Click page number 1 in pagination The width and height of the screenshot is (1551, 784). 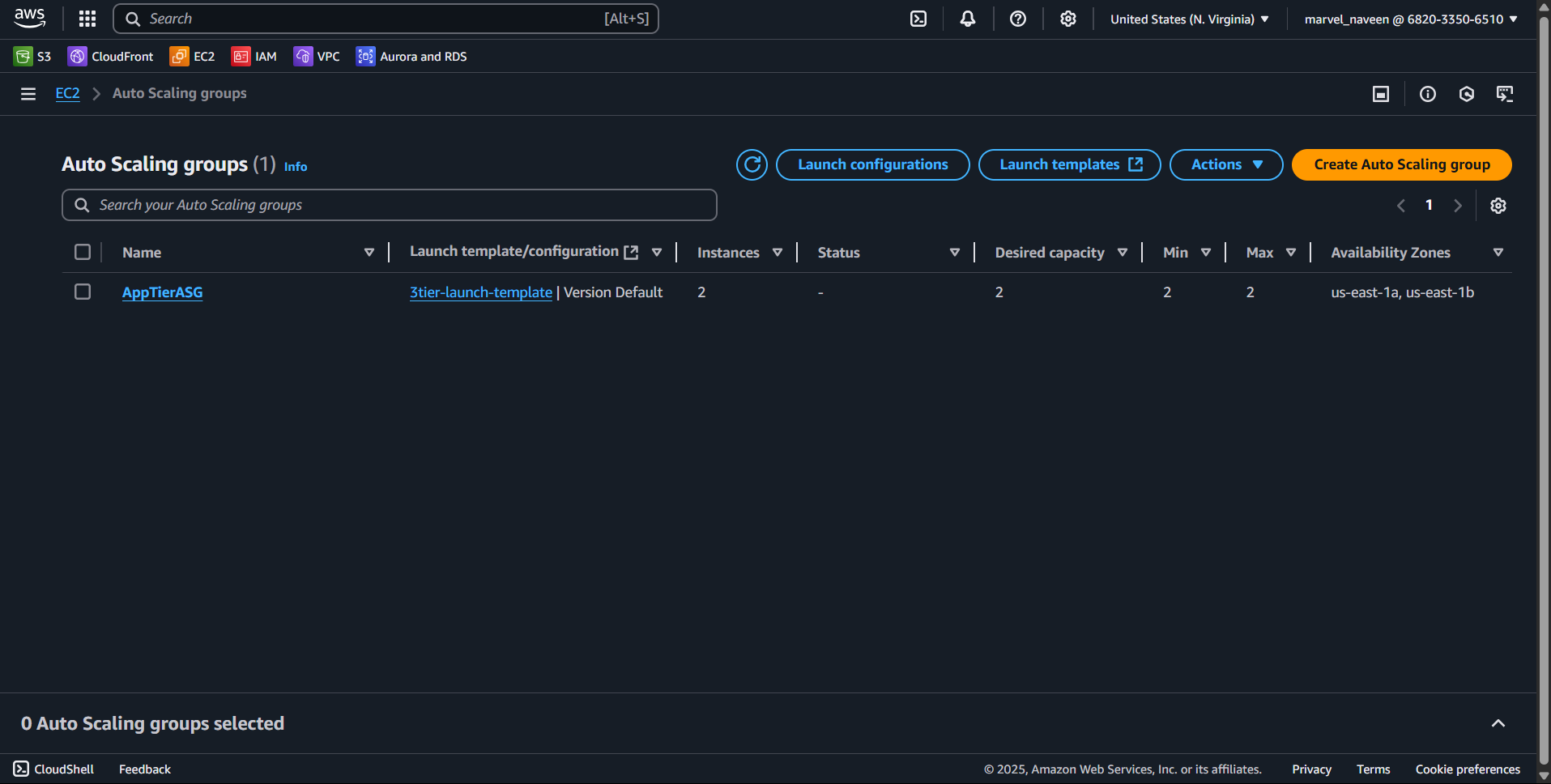(x=1430, y=205)
